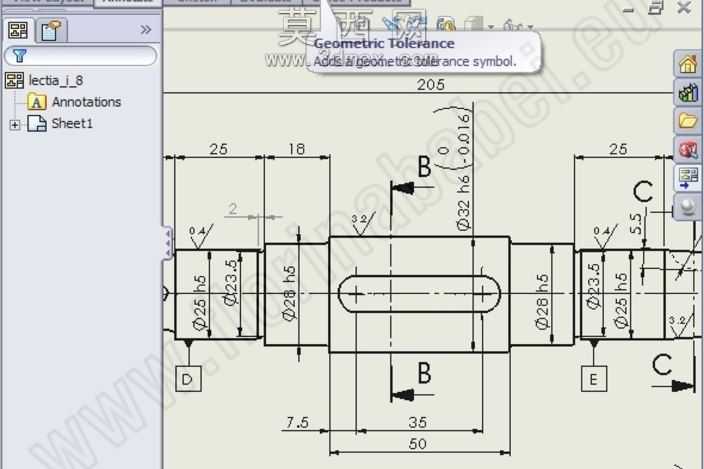The width and height of the screenshot is (704, 469).
Task: Select the lower section label C
Action: click(x=662, y=364)
